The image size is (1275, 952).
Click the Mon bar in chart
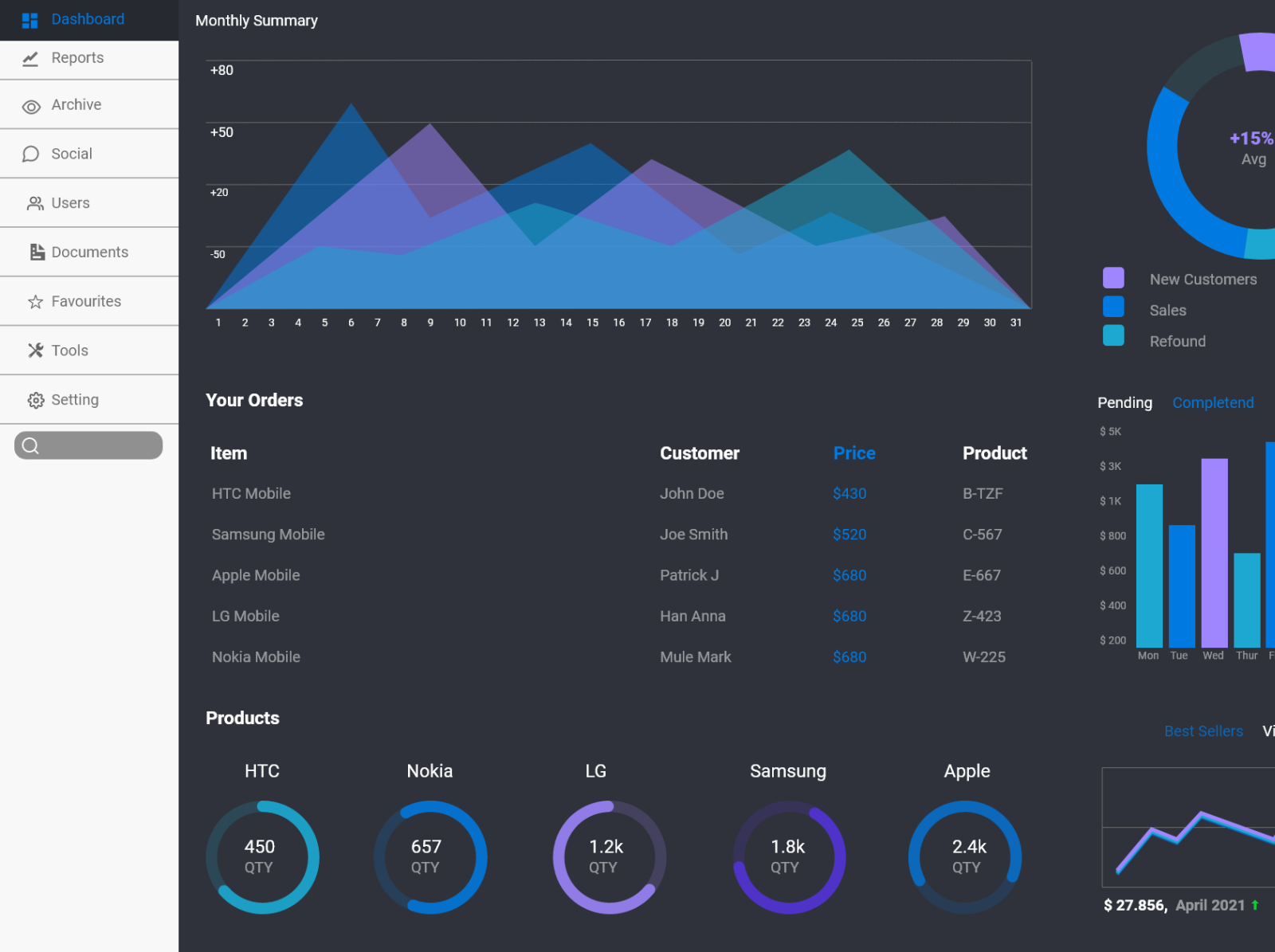[x=1149, y=566]
